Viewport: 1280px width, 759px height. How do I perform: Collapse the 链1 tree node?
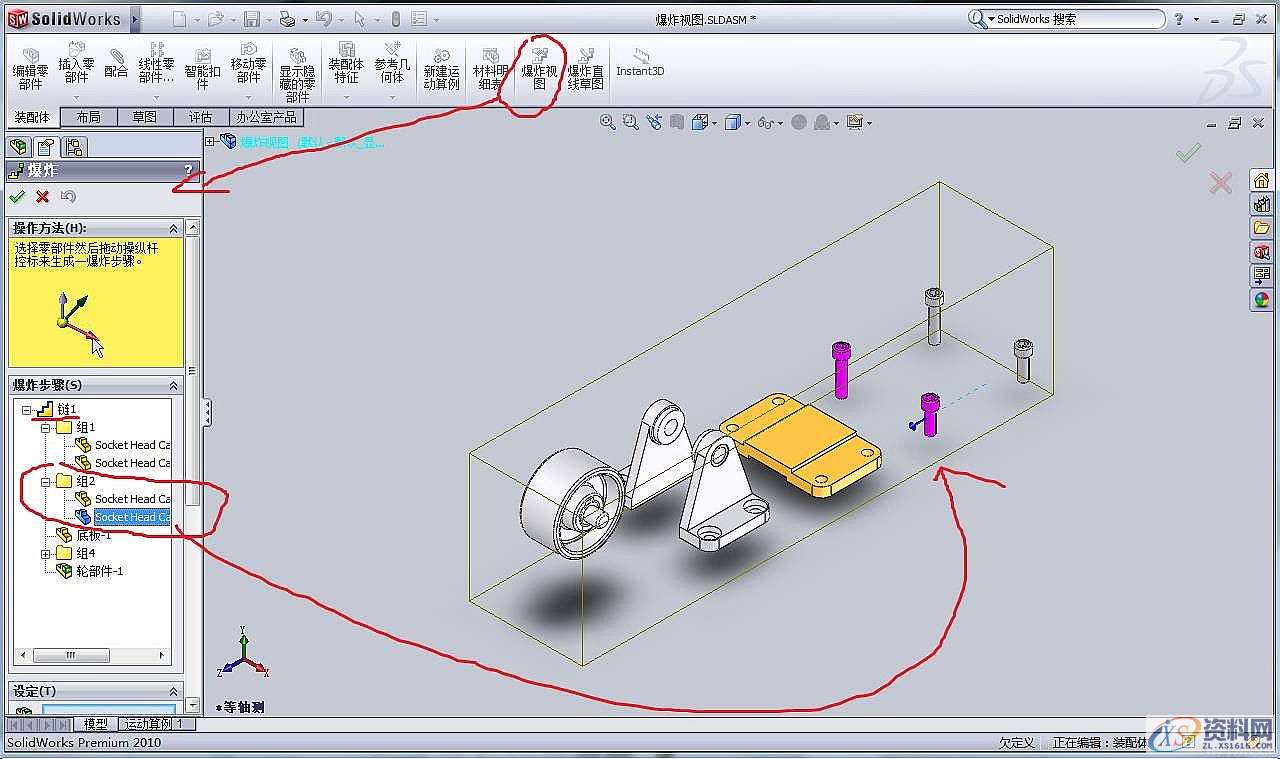click(x=27, y=409)
